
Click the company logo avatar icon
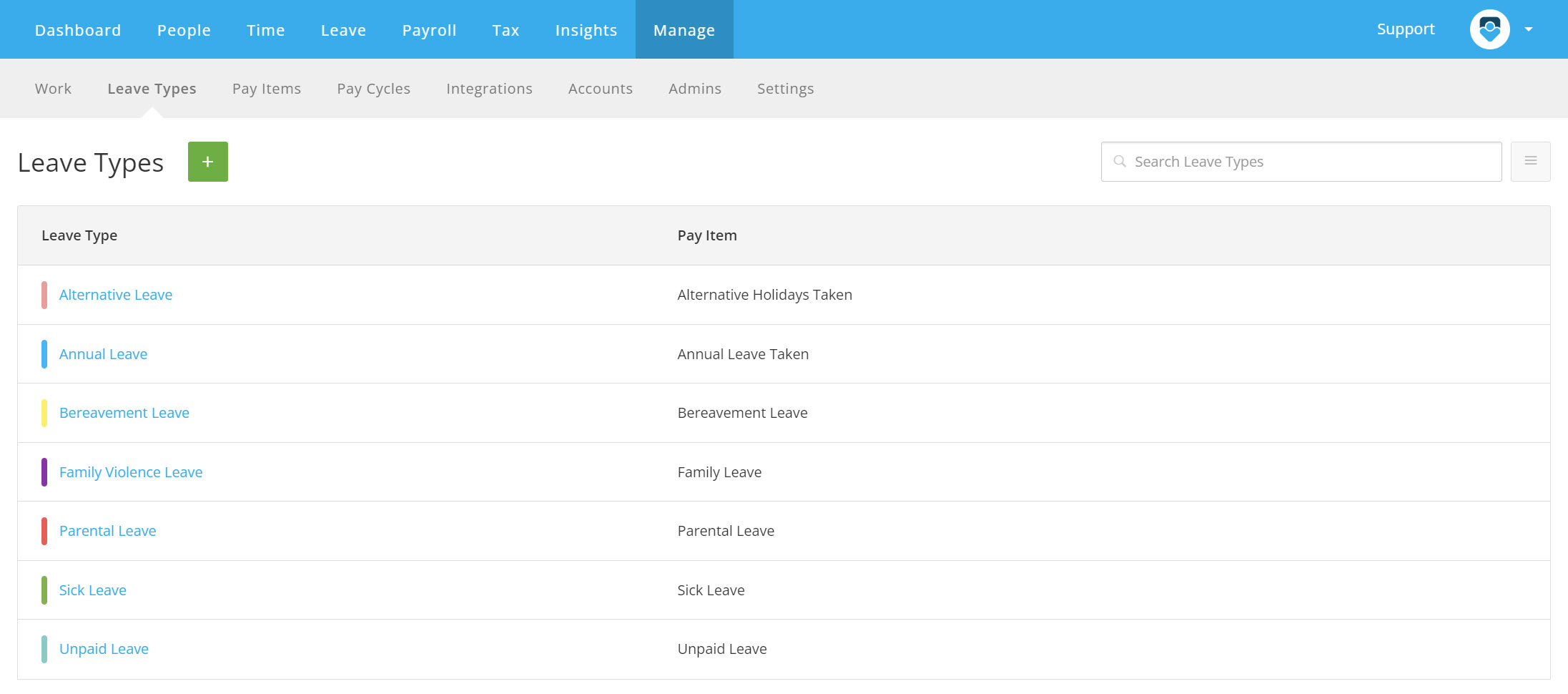1490,29
